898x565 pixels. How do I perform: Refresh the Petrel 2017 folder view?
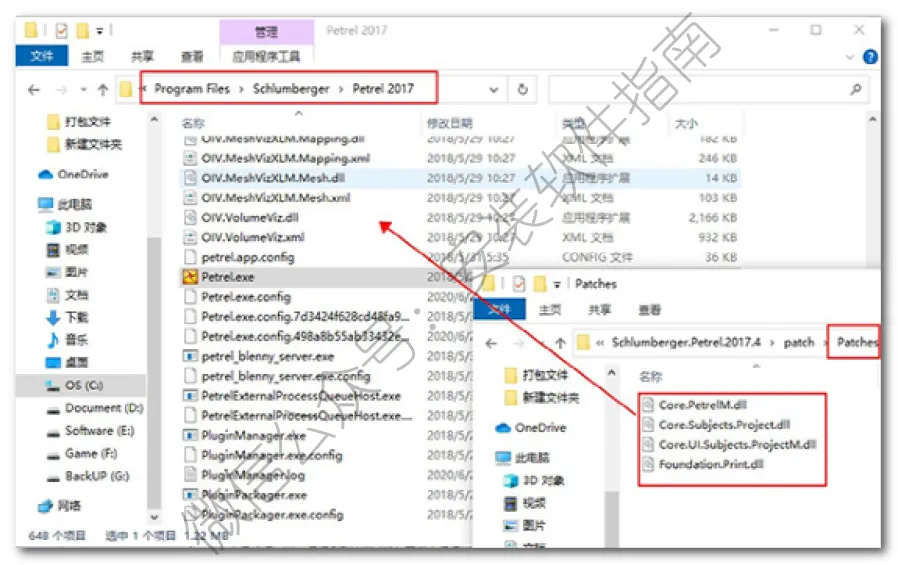click(x=522, y=90)
